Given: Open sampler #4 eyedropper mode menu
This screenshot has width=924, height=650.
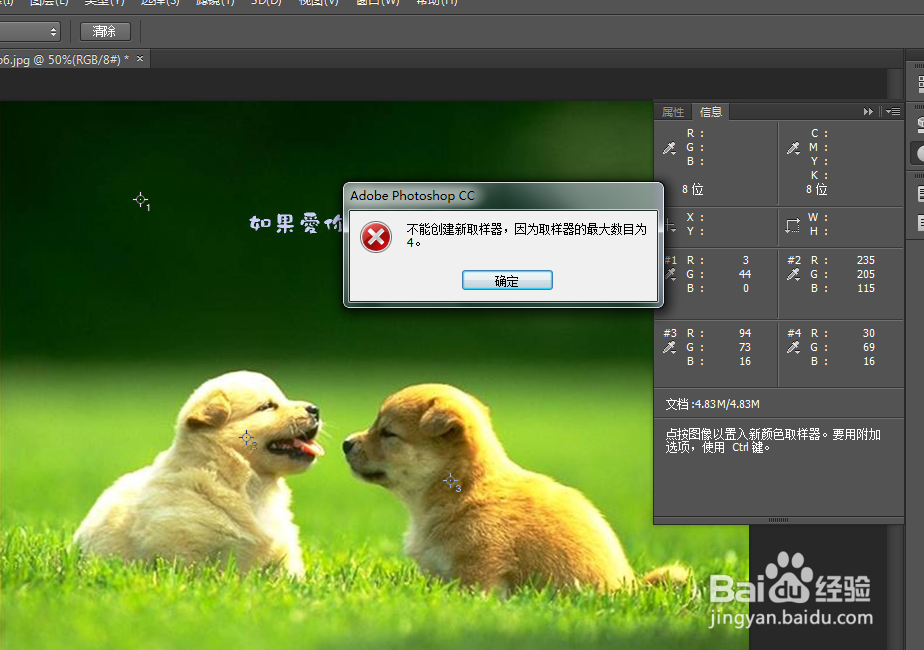Looking at the screenshot, I should (x=794, y=348).
